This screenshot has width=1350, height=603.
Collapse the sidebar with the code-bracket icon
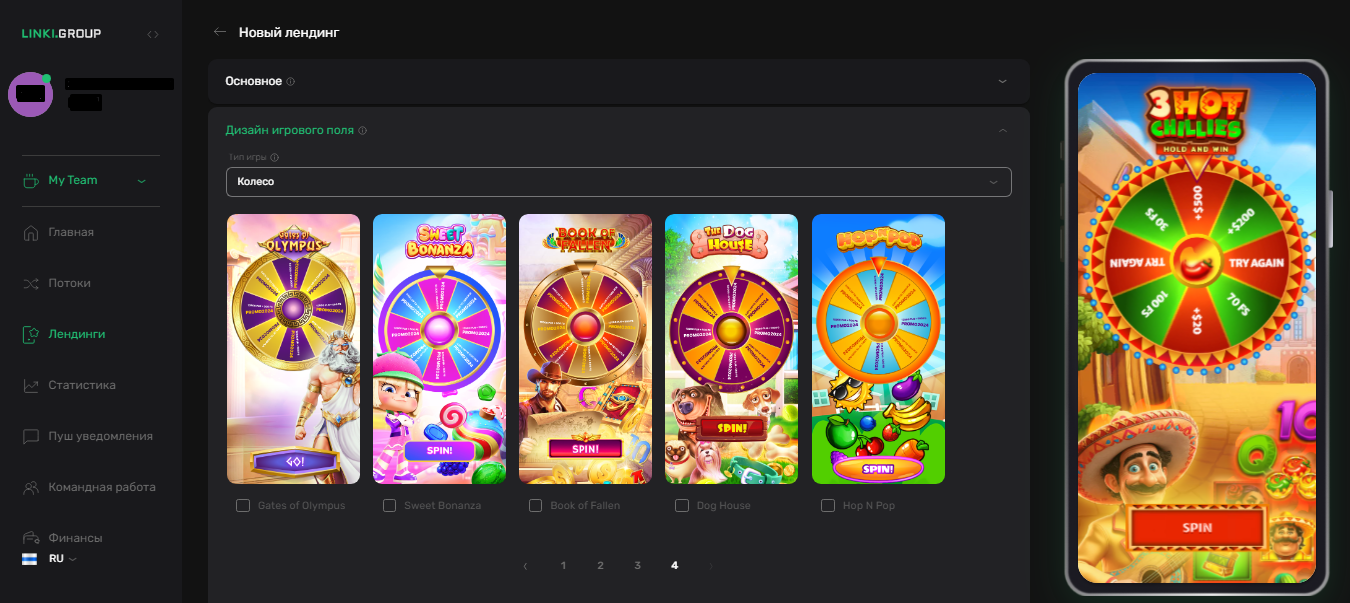click(x=153, y=34)
